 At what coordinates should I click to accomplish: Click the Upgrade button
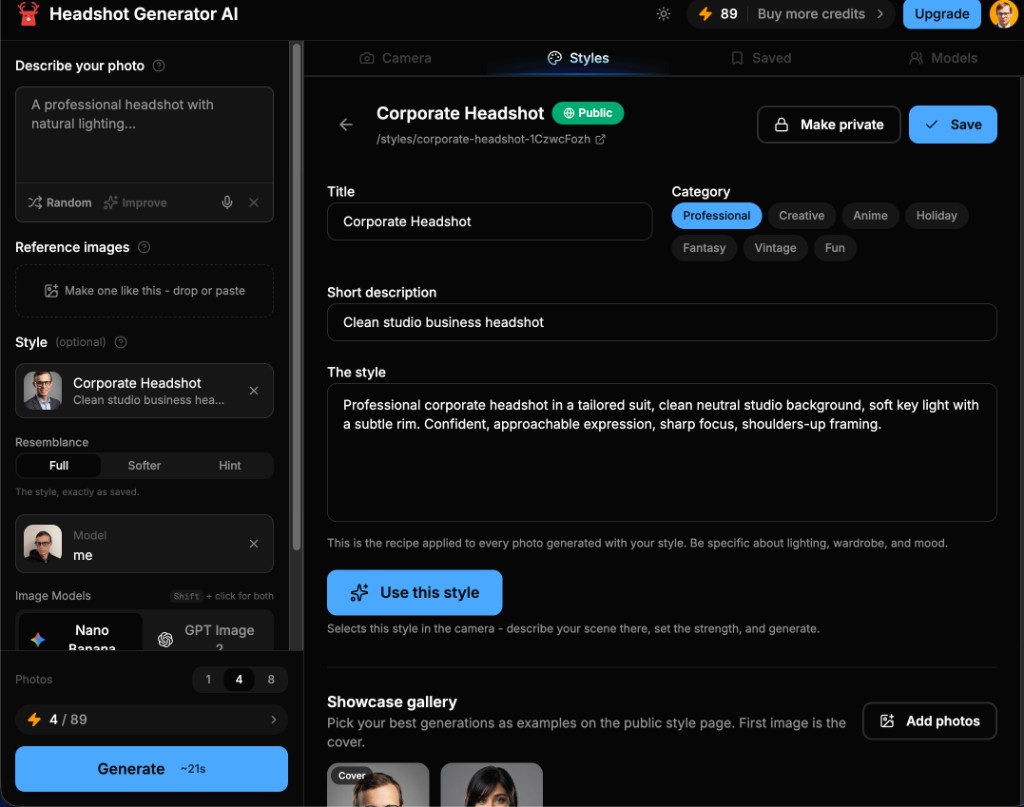942,14
